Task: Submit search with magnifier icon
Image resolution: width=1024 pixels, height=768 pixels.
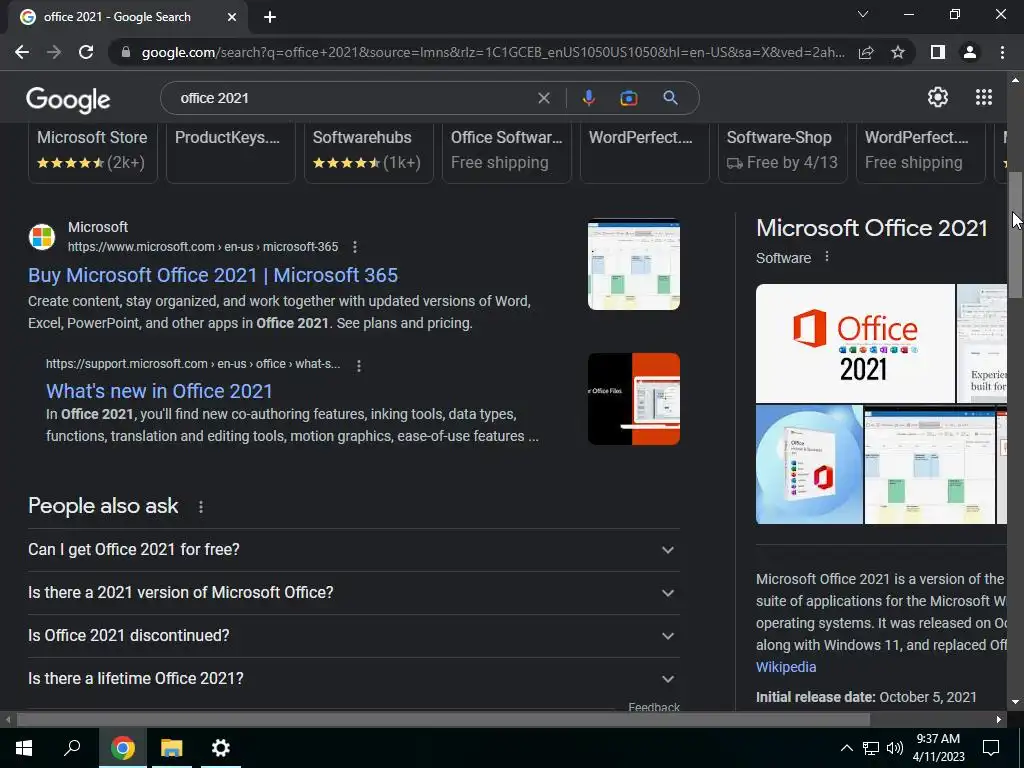Action: coord(670,98)
